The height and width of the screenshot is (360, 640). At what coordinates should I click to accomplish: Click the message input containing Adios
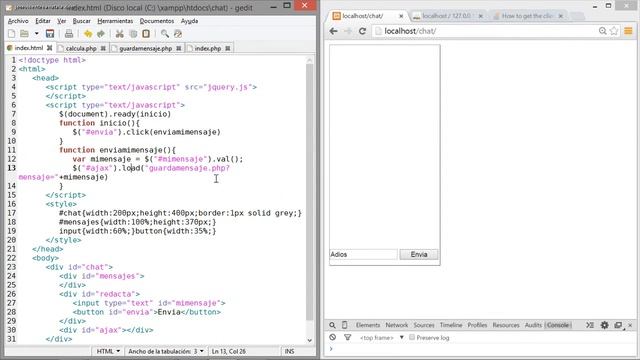tap(363, 254)
